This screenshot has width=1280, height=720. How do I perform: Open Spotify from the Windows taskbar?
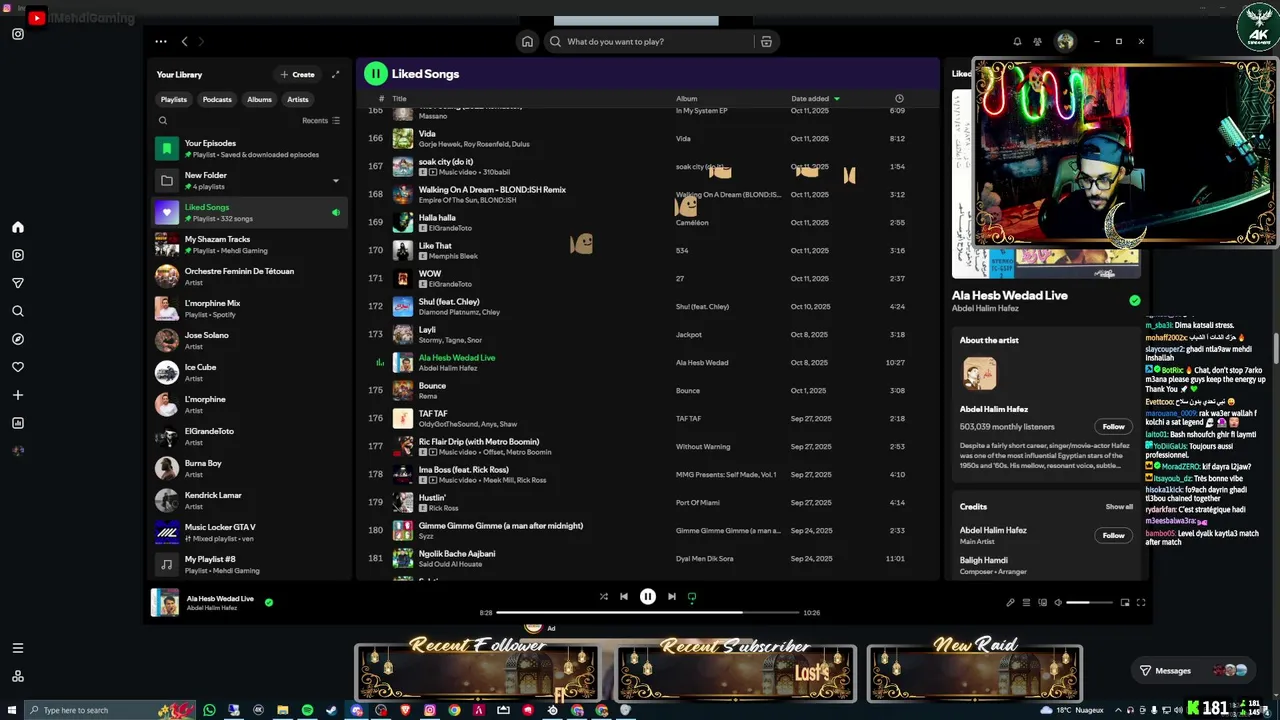point(307,710)
